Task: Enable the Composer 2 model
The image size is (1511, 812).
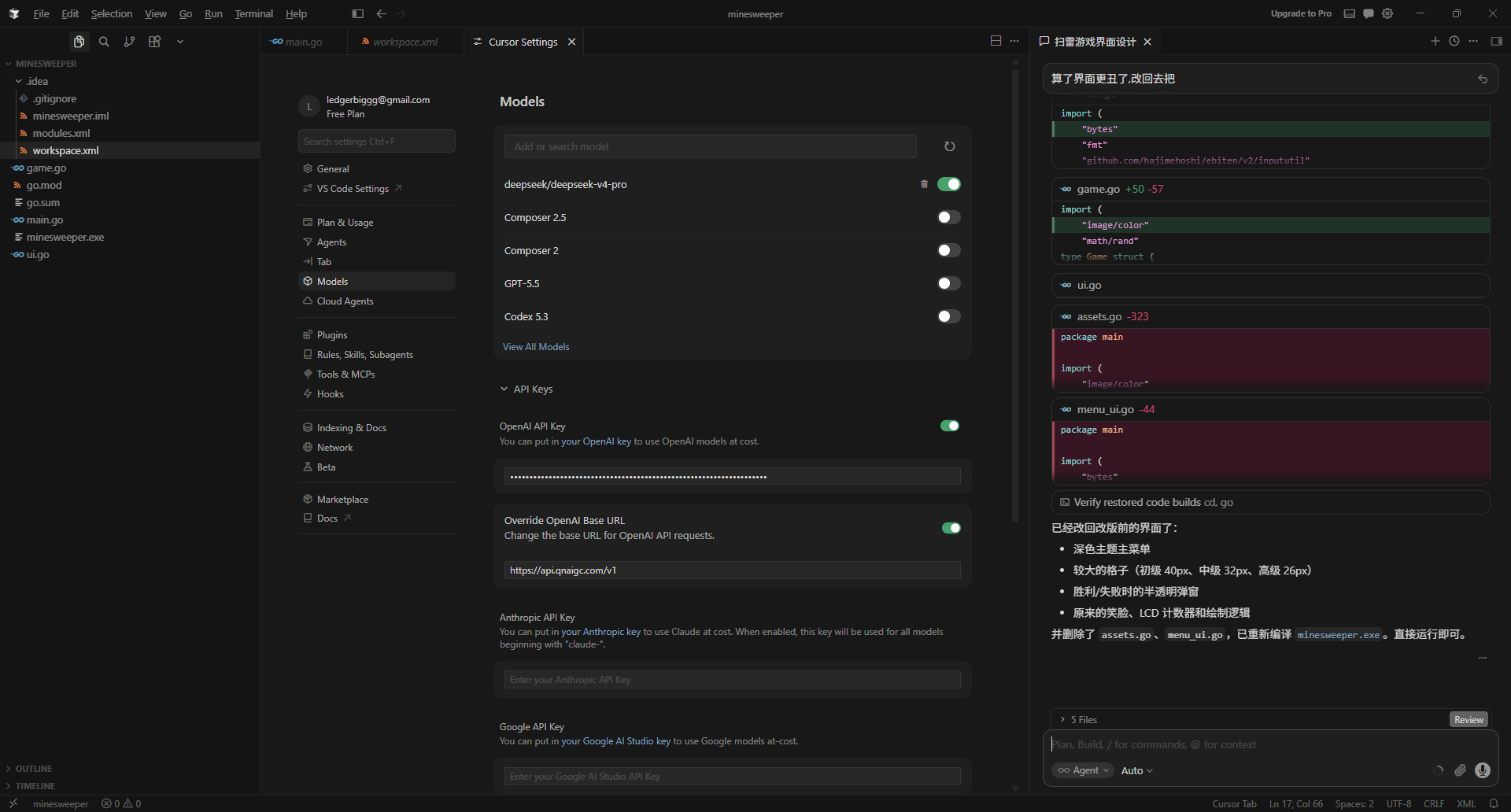Action: 949,250
